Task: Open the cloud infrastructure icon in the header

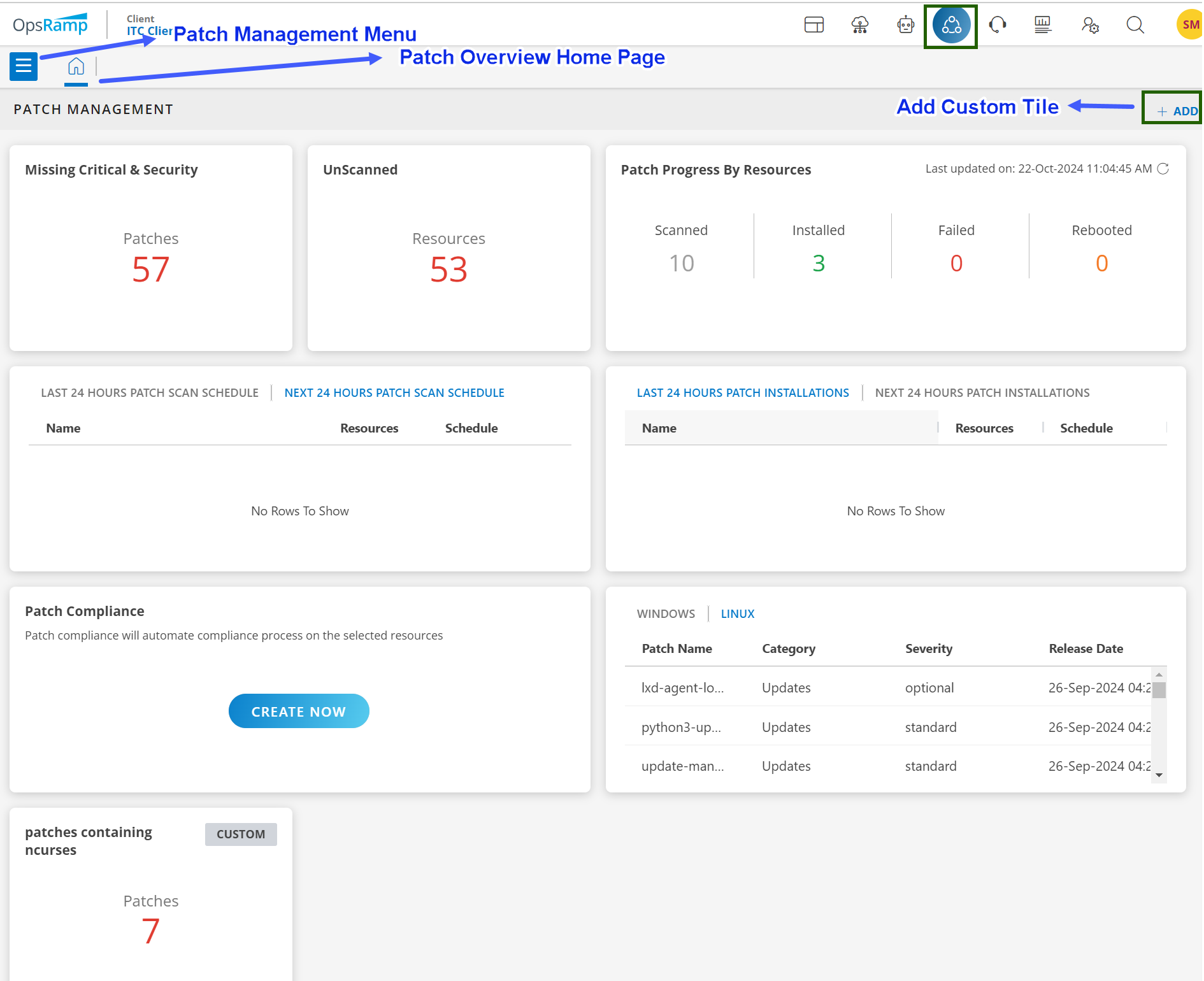Action: (x=860, y=25)
